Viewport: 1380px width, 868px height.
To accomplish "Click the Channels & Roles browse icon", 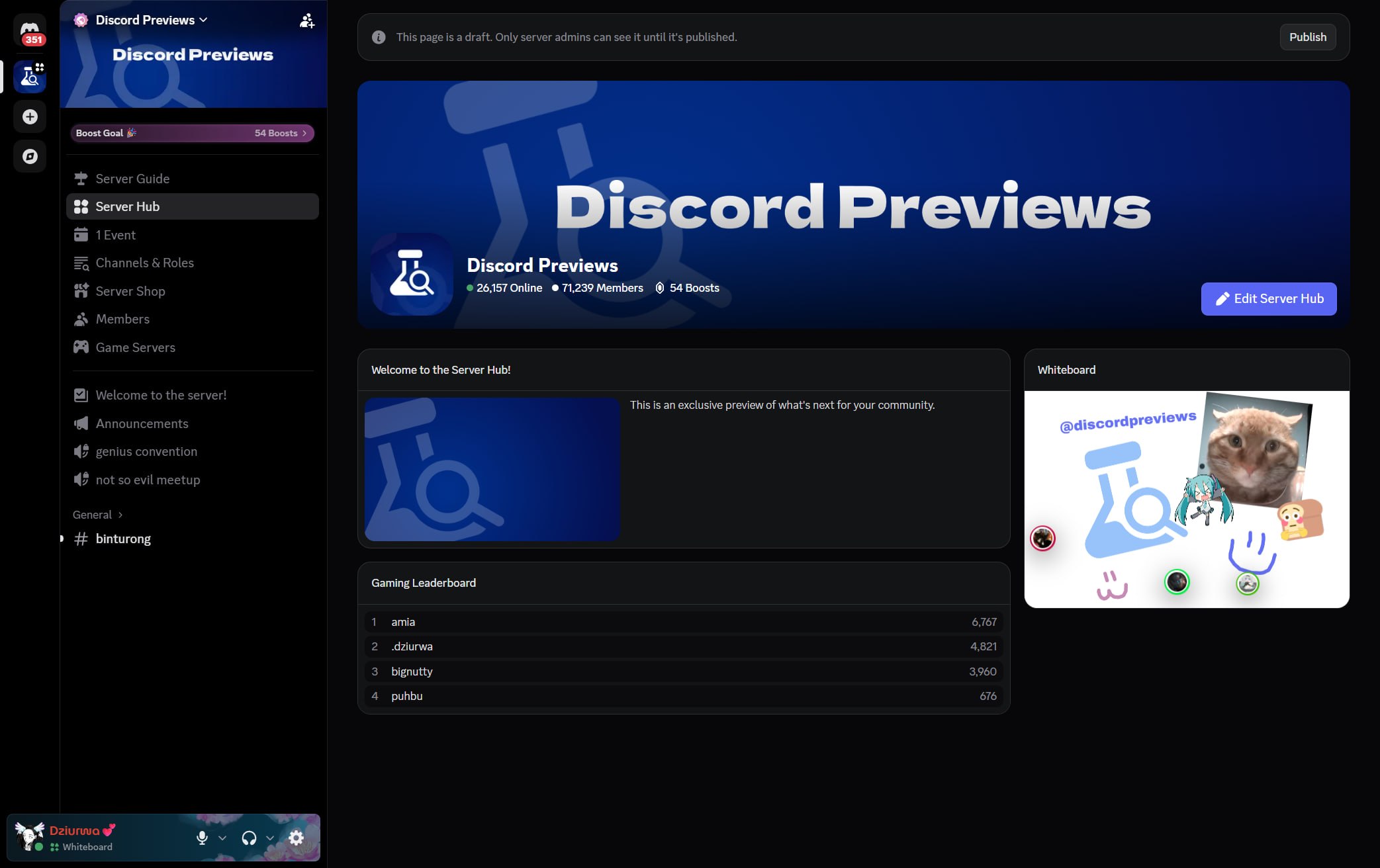I will click(81, 263).
